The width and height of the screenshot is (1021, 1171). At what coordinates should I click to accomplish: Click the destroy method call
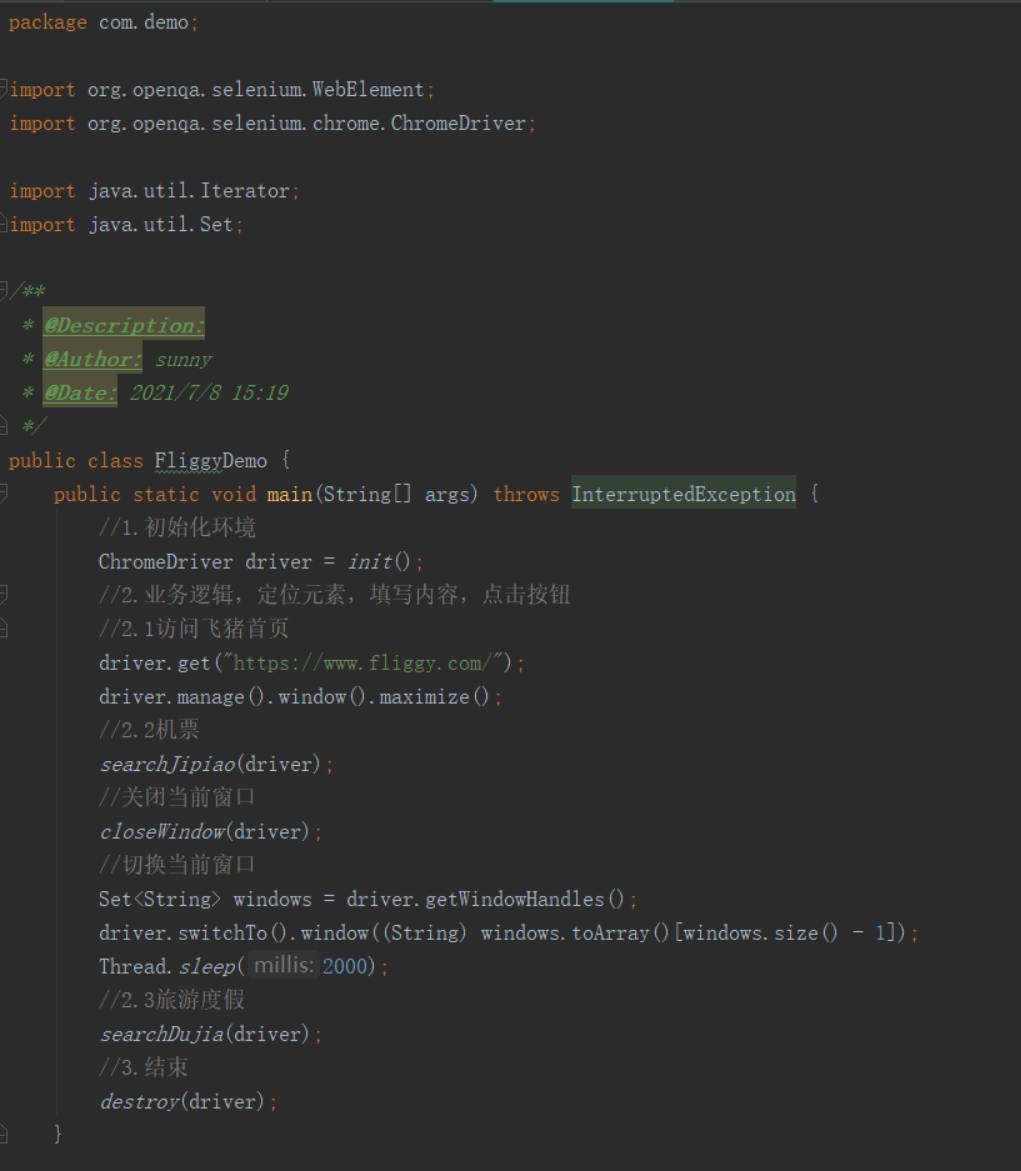[139, 1102]
